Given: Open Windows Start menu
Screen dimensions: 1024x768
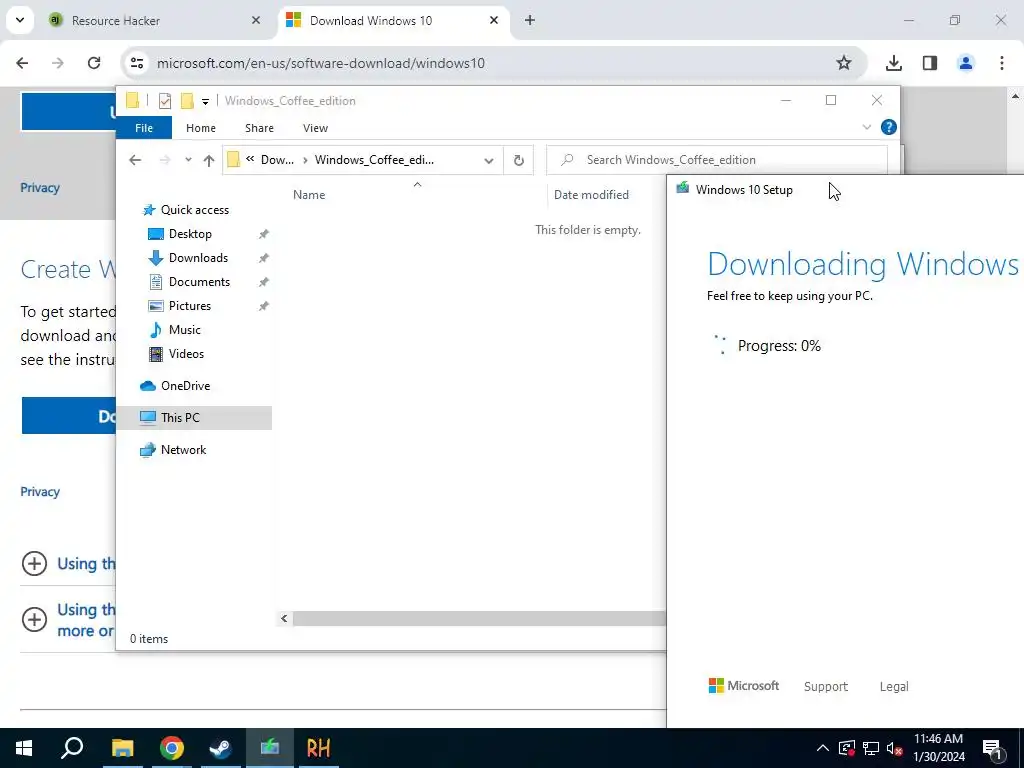Looking at the screenshot, I should point(24,748).
